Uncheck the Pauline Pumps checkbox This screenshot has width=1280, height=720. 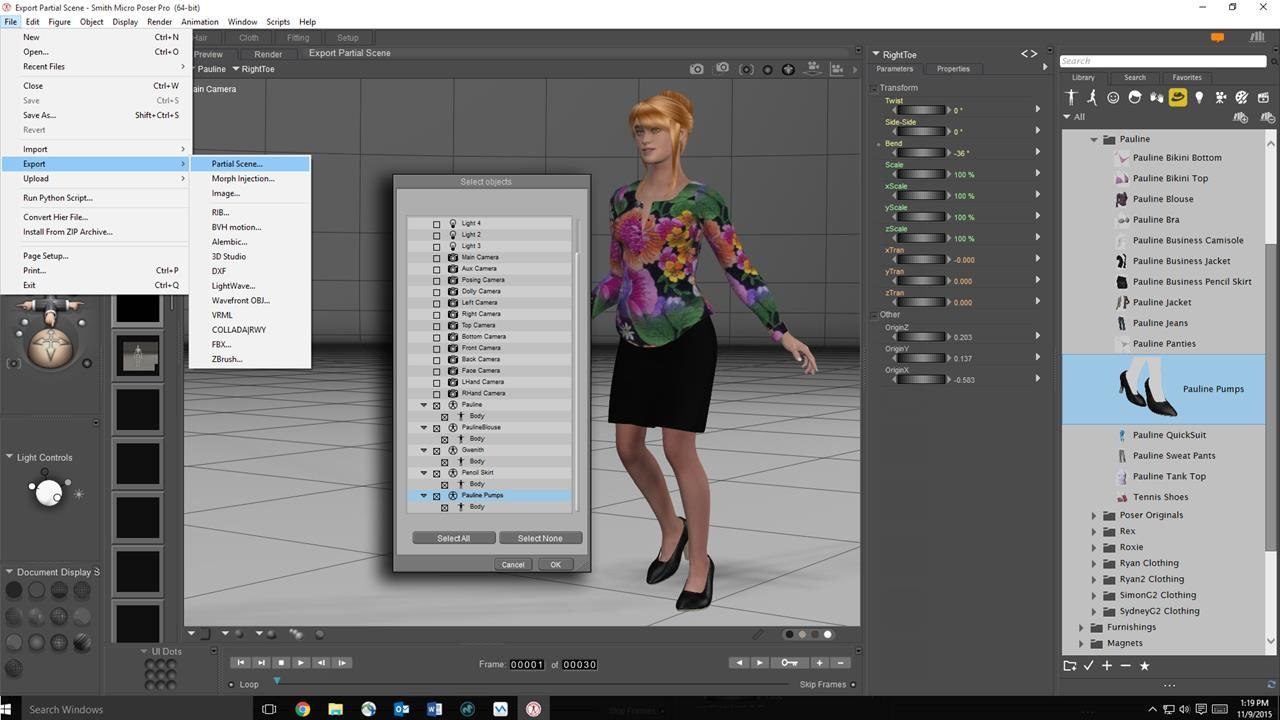click(x=436, y=495)
